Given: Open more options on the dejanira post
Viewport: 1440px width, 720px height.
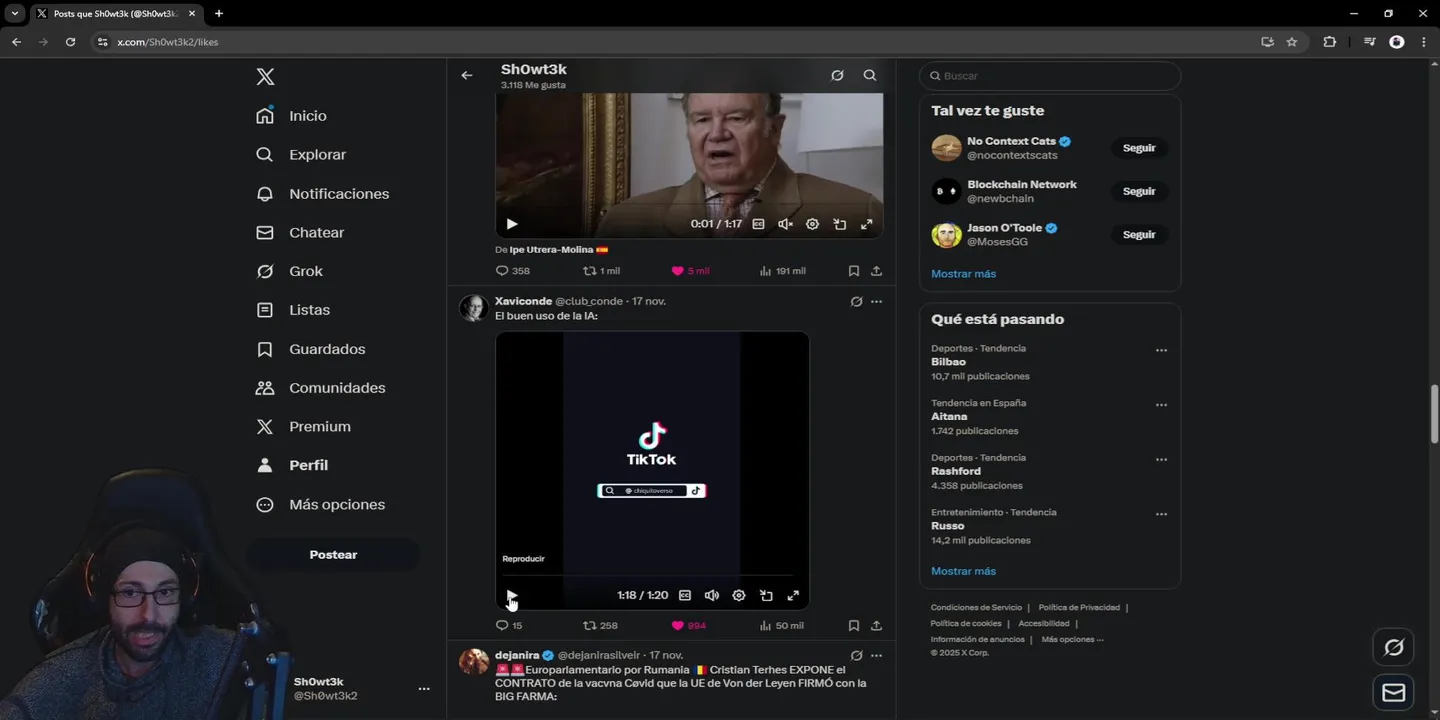Looking at the screenshot, I should [877, 656].
